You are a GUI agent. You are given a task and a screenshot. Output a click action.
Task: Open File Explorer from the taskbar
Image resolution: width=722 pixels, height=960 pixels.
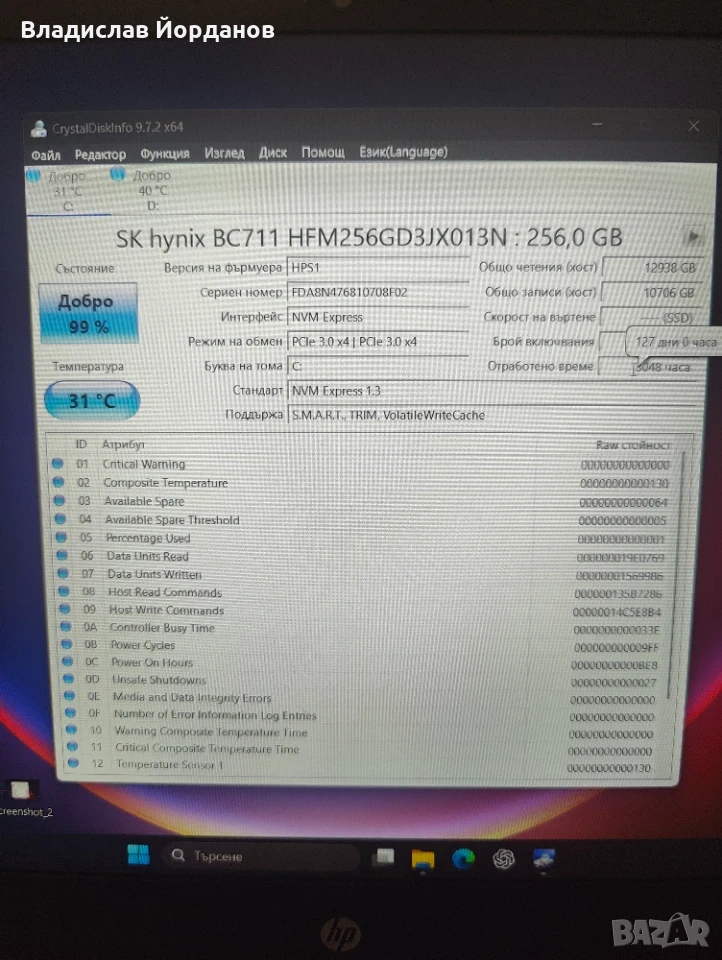pos(423,858)
